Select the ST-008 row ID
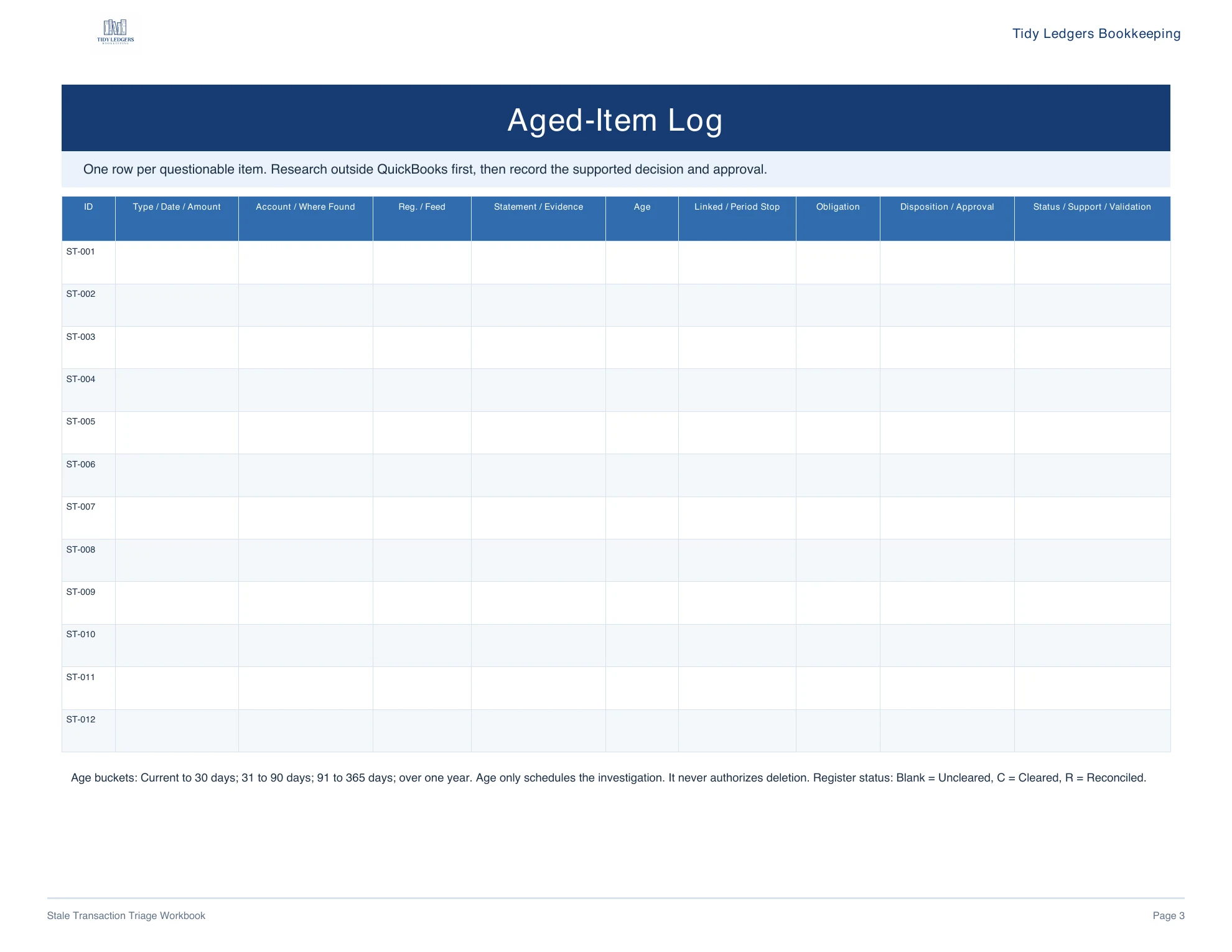The height and width of the screenshot is (952, 1232). [x=81, y=549]
